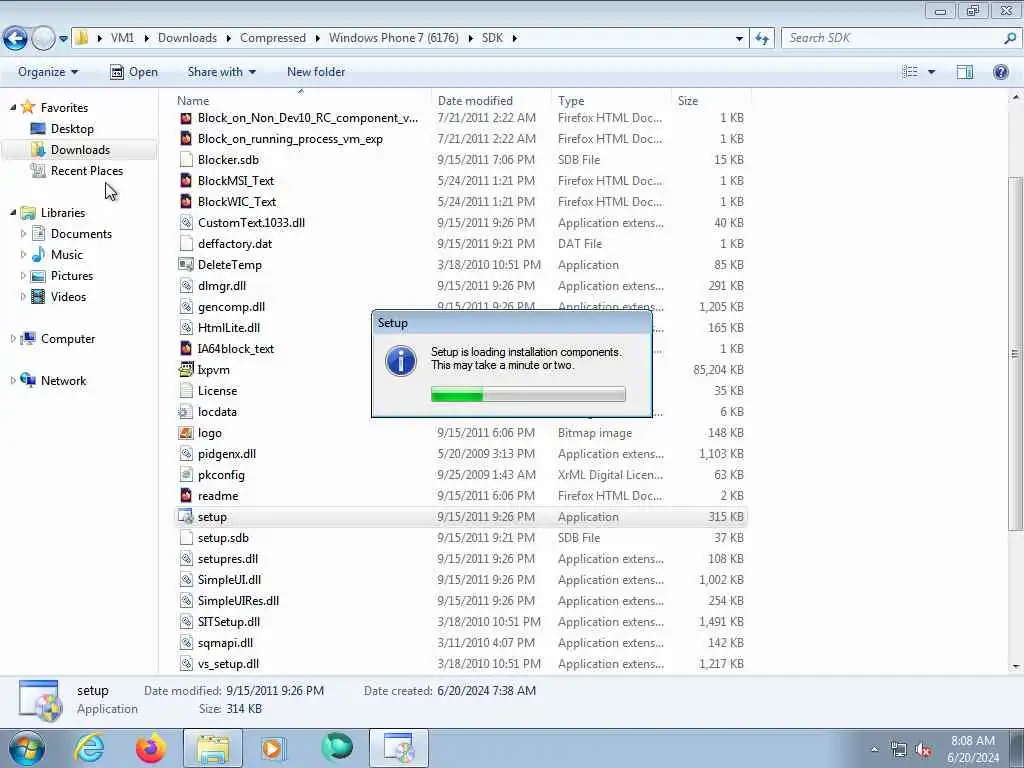The width and height of the screenshot is (1024, 768).
Task: Click the pkconfig license file icon
Action: tap(186, 475)
